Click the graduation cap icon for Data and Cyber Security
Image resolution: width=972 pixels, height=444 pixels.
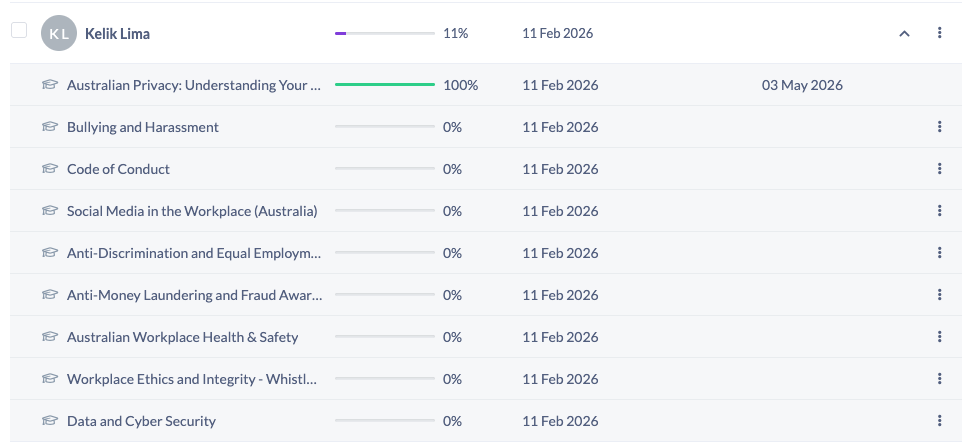point(50,420)
